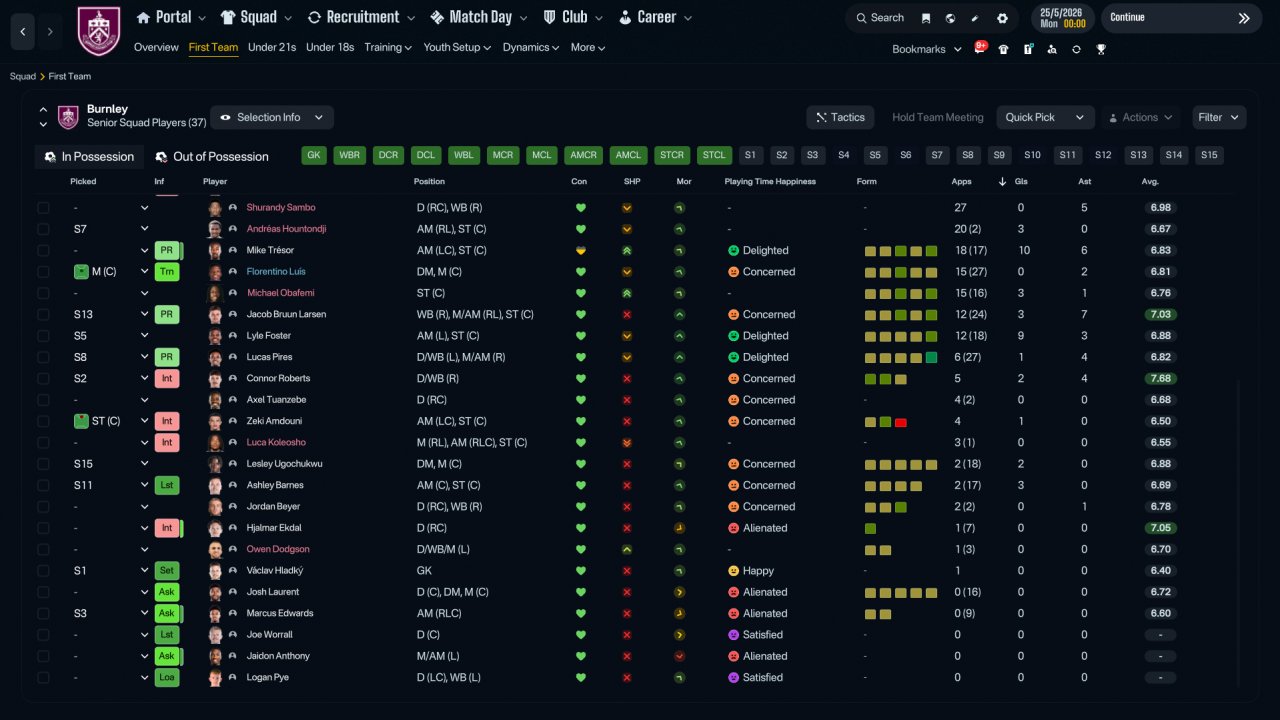Switch to the Out of Possession view
The height and width of the screenshot is (720, 1280).
tap(211, 157)
